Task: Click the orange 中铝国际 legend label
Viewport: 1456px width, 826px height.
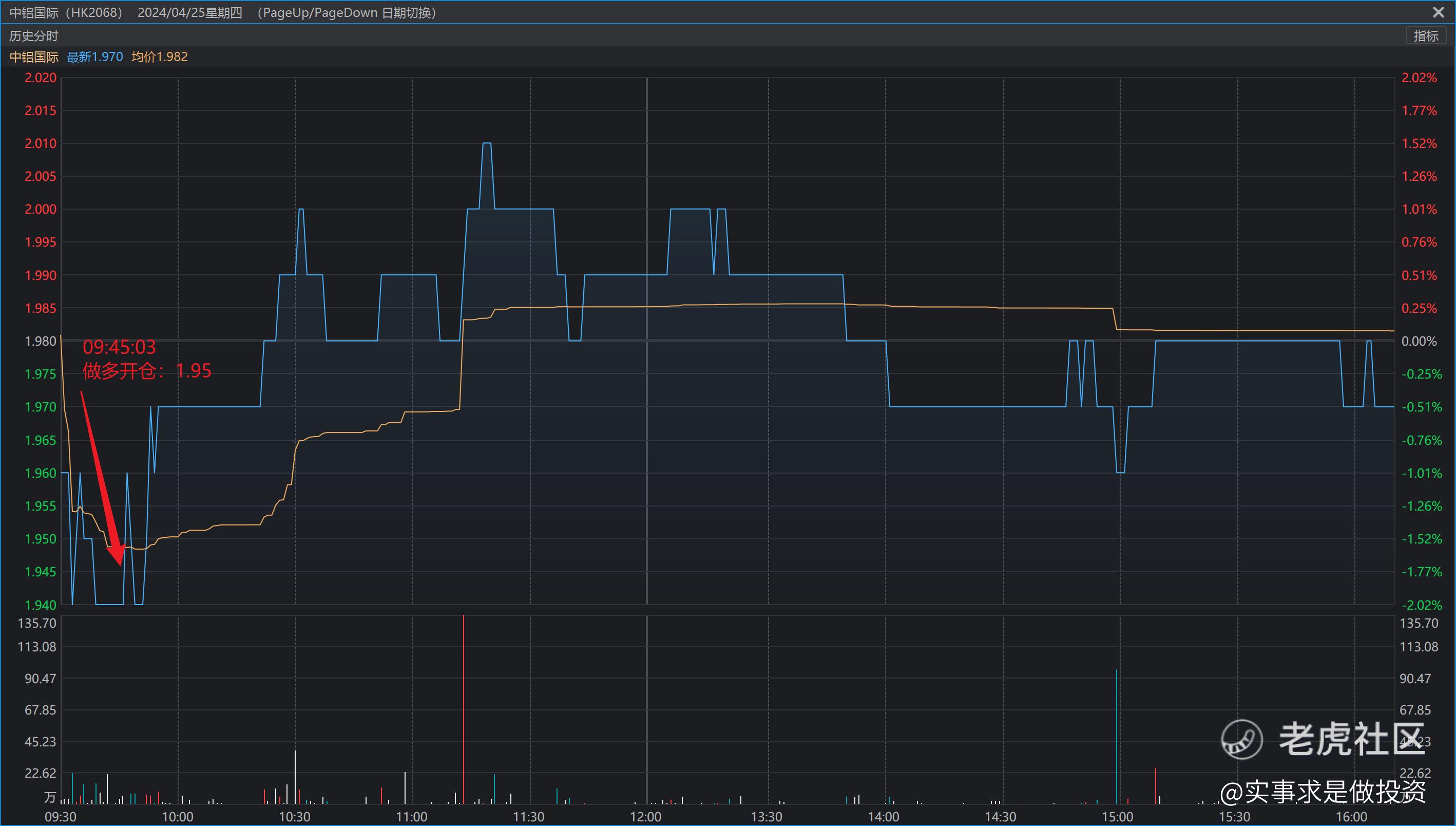Action: point(34,57)
